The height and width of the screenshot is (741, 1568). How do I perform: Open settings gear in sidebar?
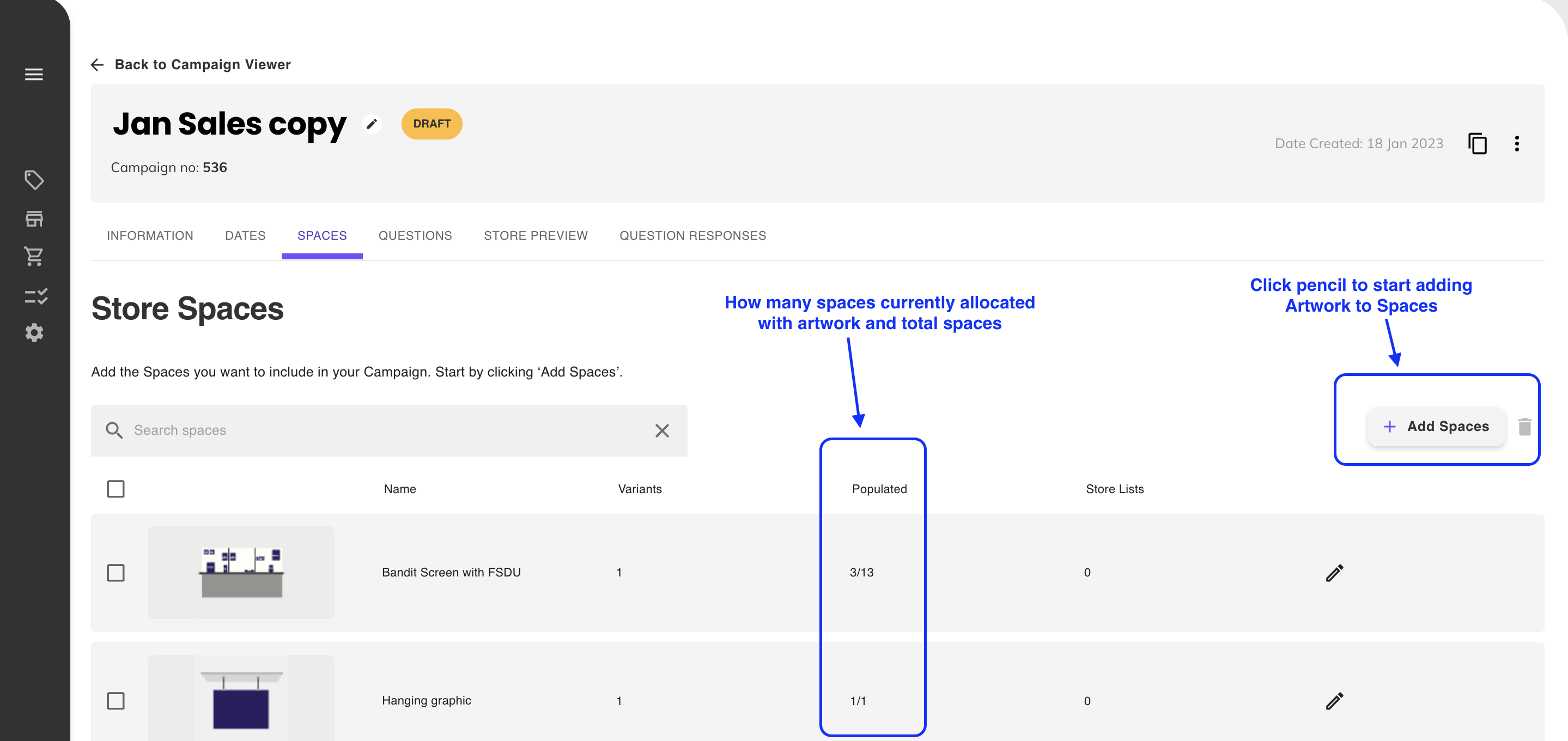point(34,333)
